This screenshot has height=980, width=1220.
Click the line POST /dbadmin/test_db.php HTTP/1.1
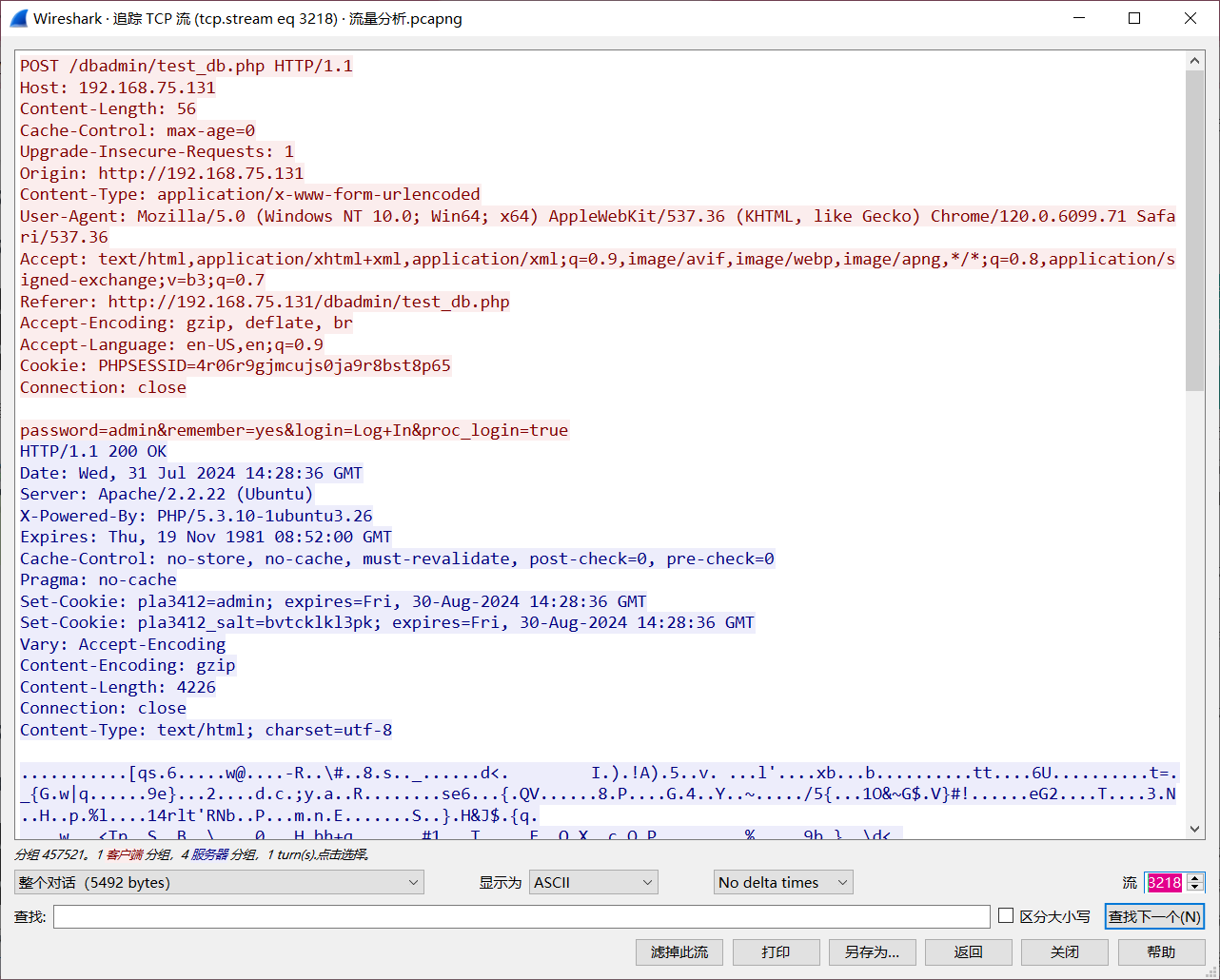[187, 66]
